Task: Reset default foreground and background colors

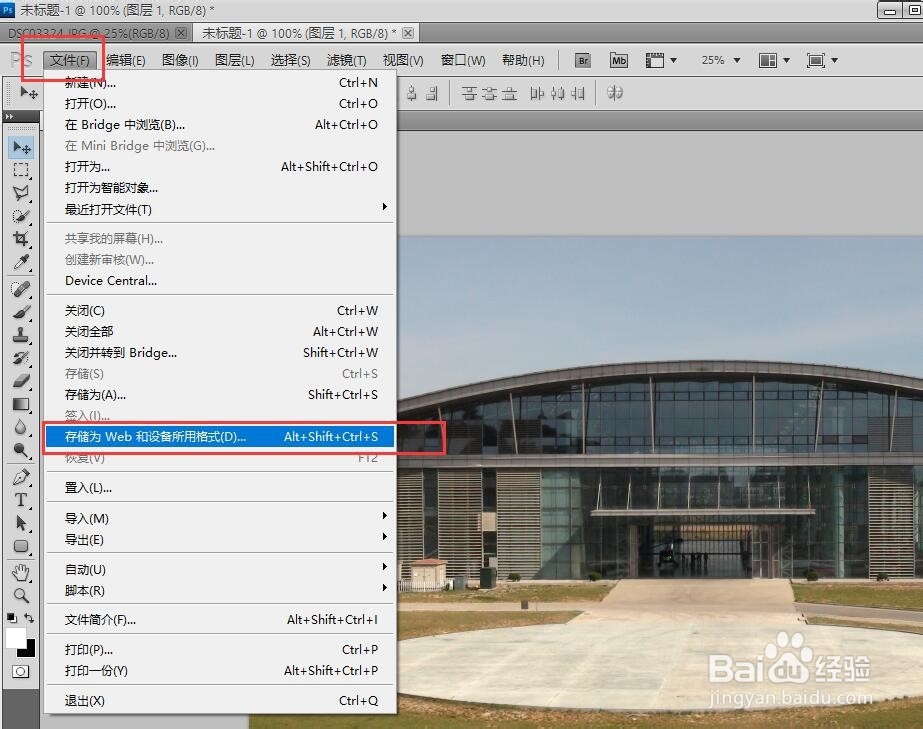Action: tap(12, 618)
